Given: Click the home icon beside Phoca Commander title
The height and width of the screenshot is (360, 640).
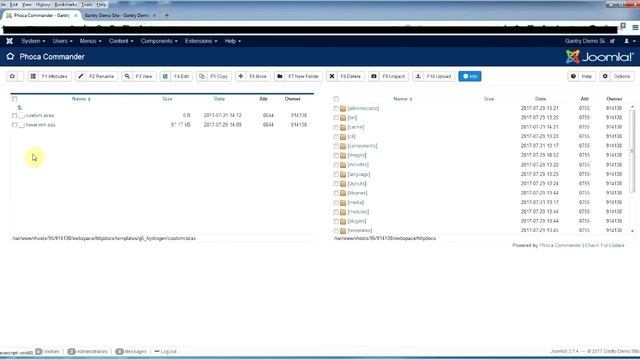Looking at the screenshot, I should click(x=10, y=56).
